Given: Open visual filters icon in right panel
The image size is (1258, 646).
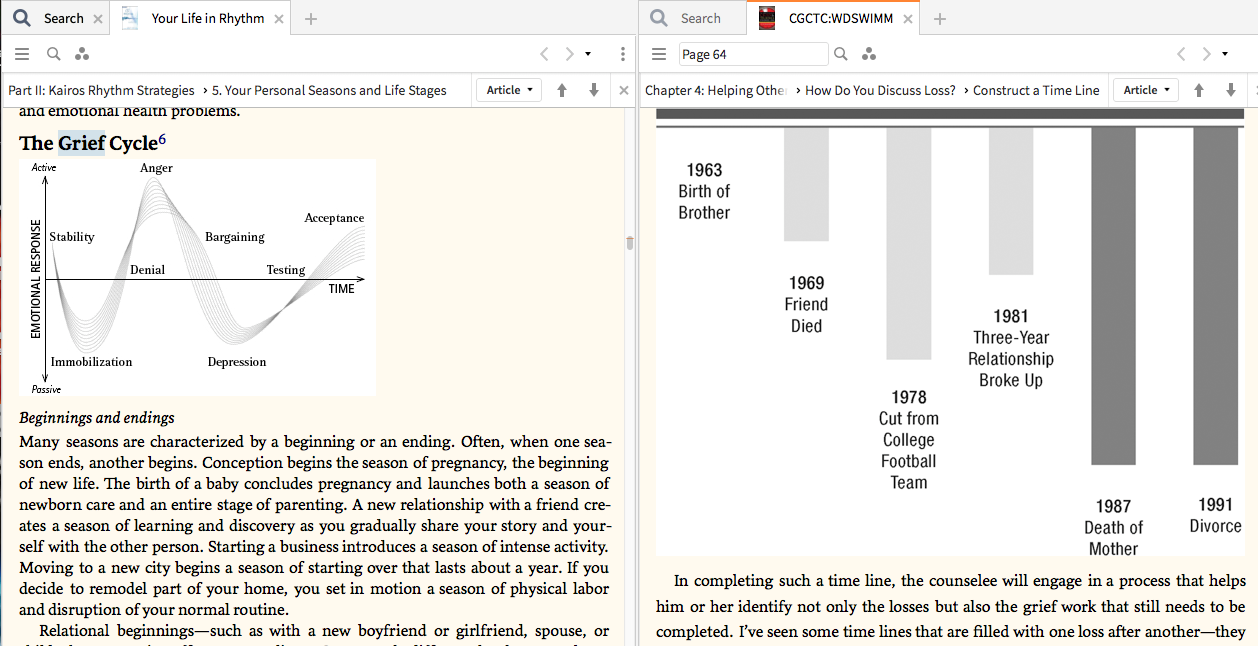Looking at the screenshot, I should tap(870, 54).
